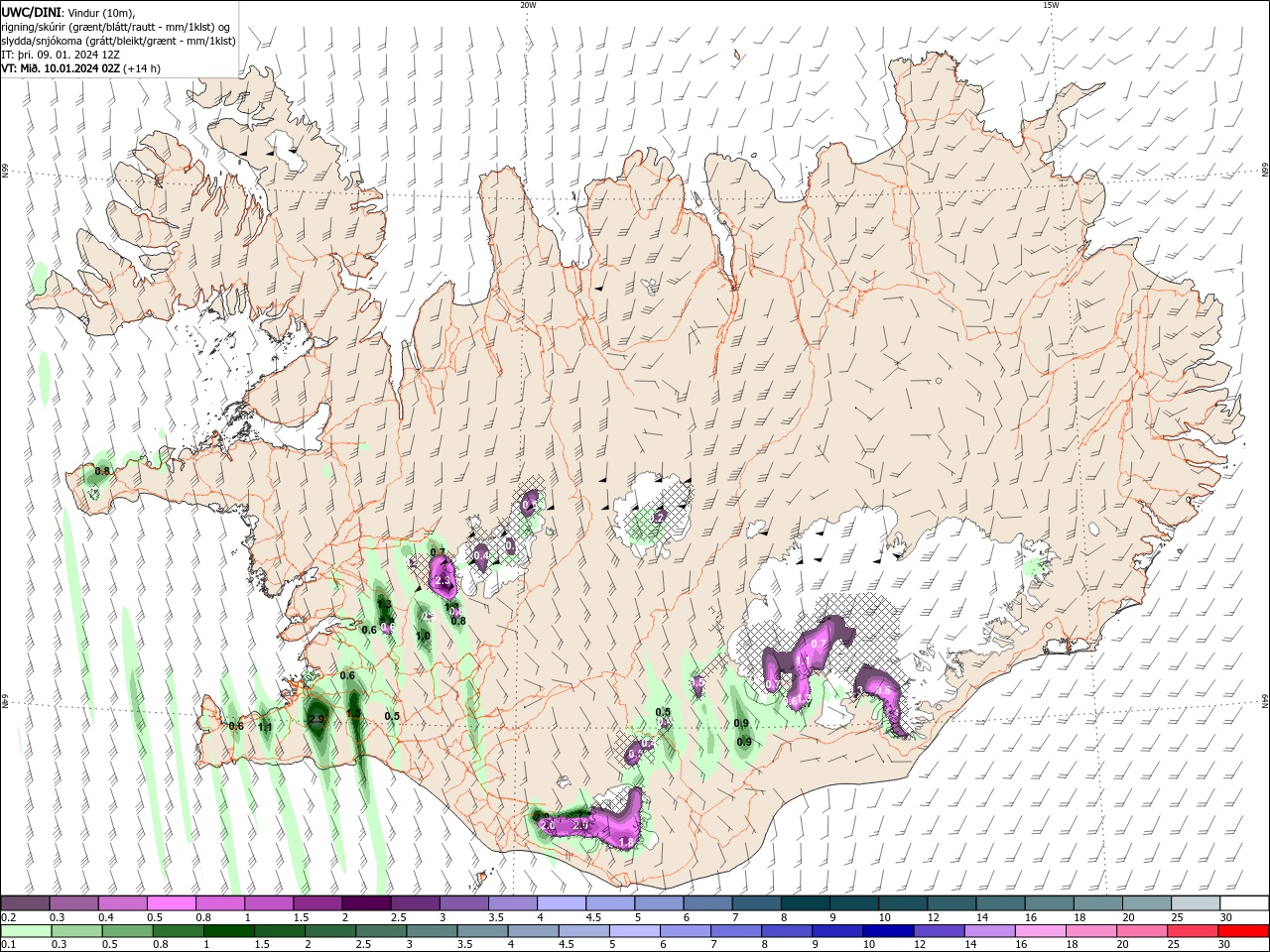
Task: Click the darkest purple swatch in upper legend row
Action: tap(366, 902)
